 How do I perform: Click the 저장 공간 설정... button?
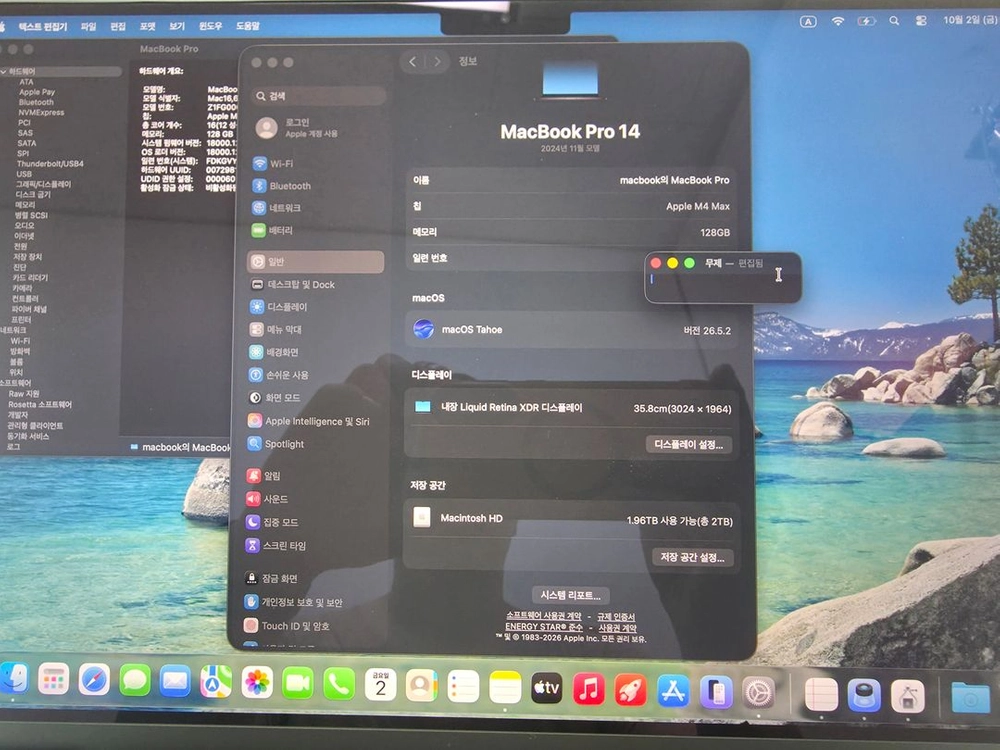[x=693, y=557]
